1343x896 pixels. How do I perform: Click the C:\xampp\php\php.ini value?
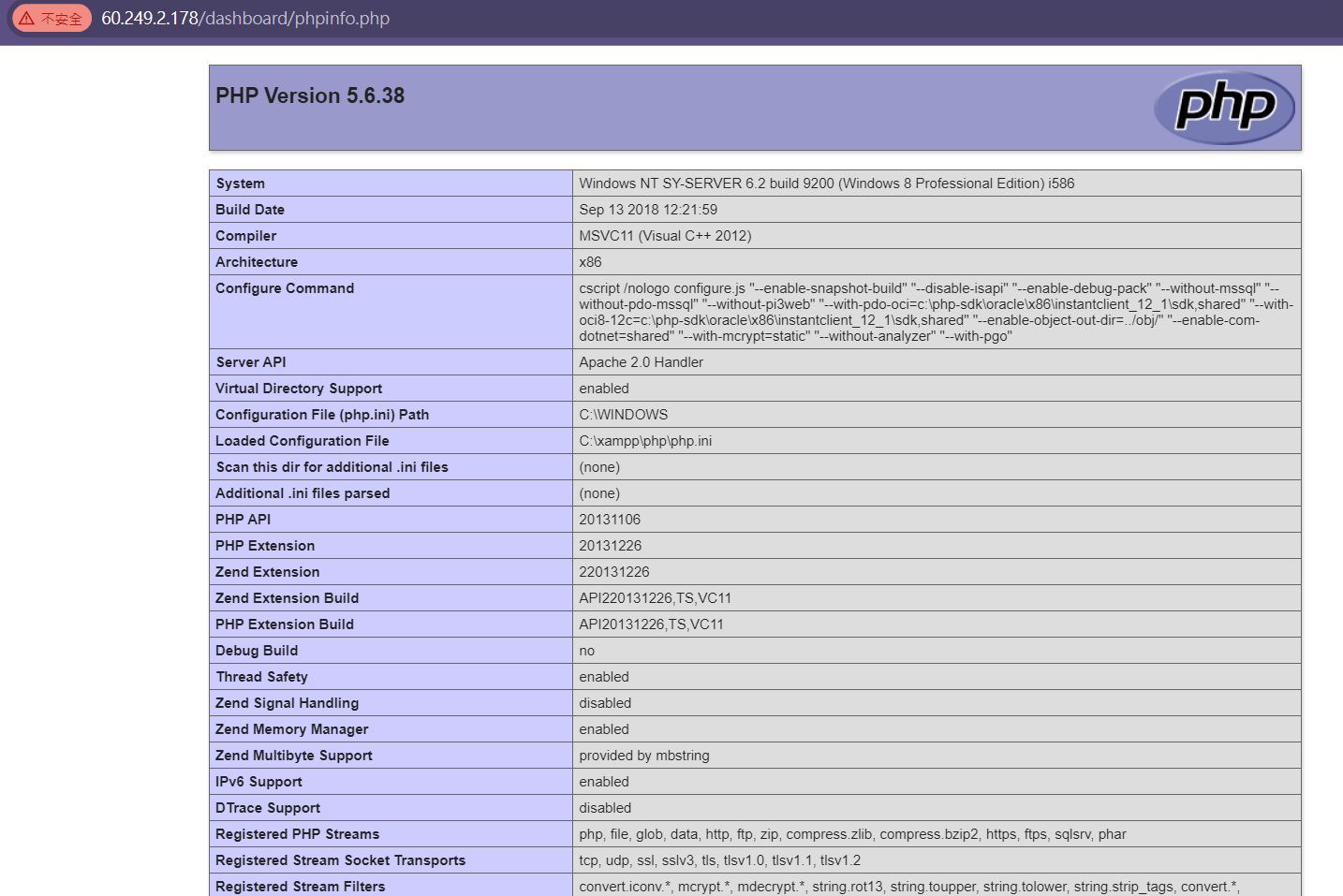645,441
